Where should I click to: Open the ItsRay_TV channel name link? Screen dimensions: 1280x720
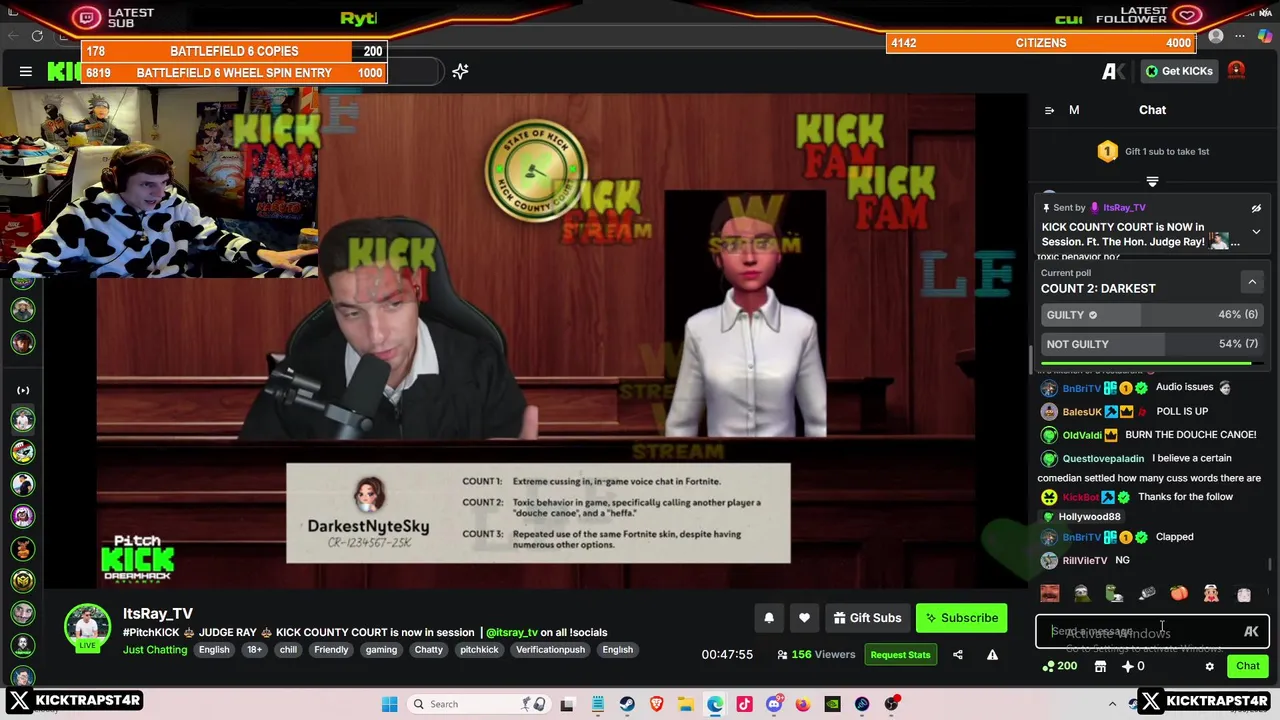coord(158,614)
